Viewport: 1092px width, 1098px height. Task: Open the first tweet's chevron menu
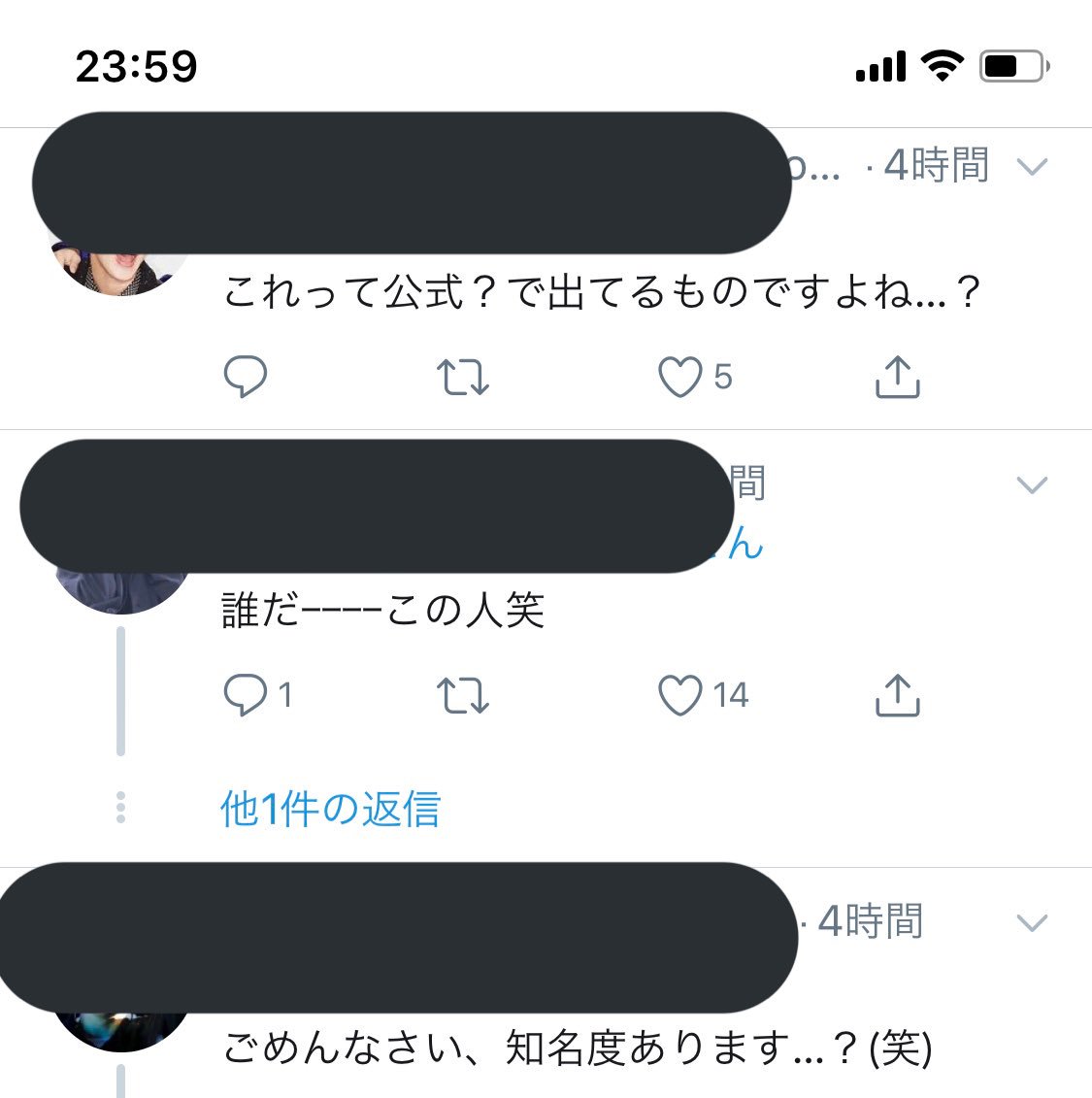1032,167
